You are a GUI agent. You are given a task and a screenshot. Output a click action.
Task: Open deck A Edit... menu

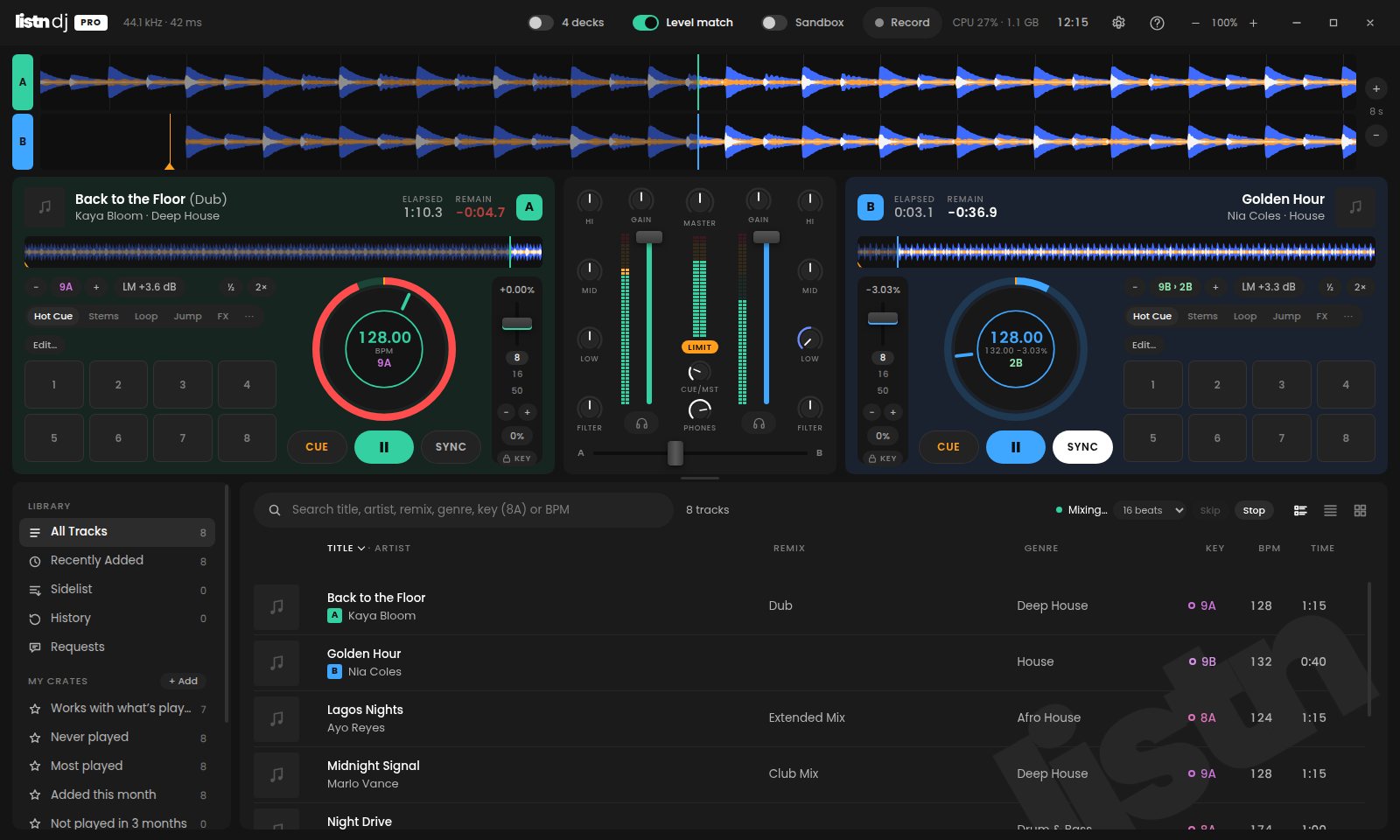tap(45, 345)
